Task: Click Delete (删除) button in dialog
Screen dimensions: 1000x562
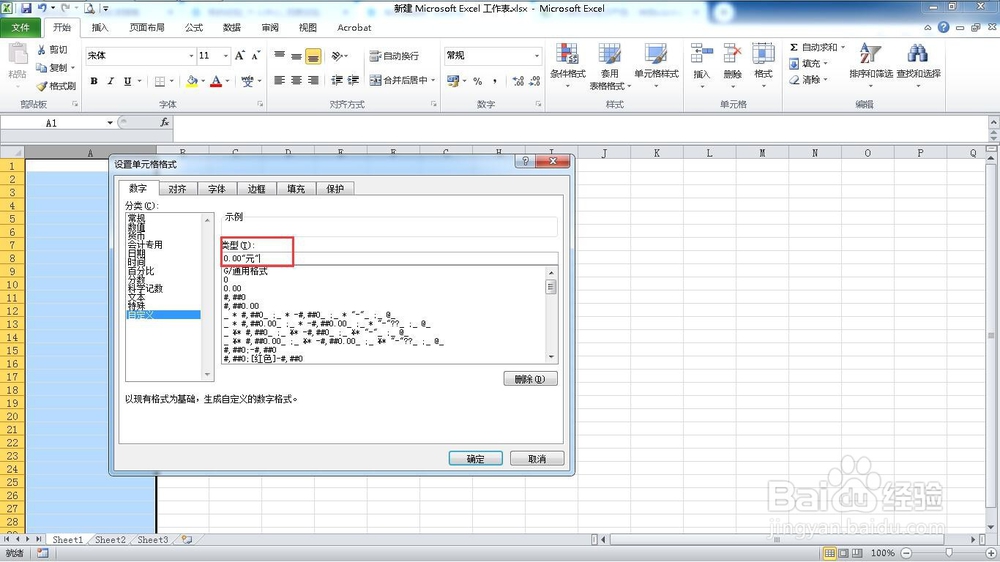Action: click(530, 379)
